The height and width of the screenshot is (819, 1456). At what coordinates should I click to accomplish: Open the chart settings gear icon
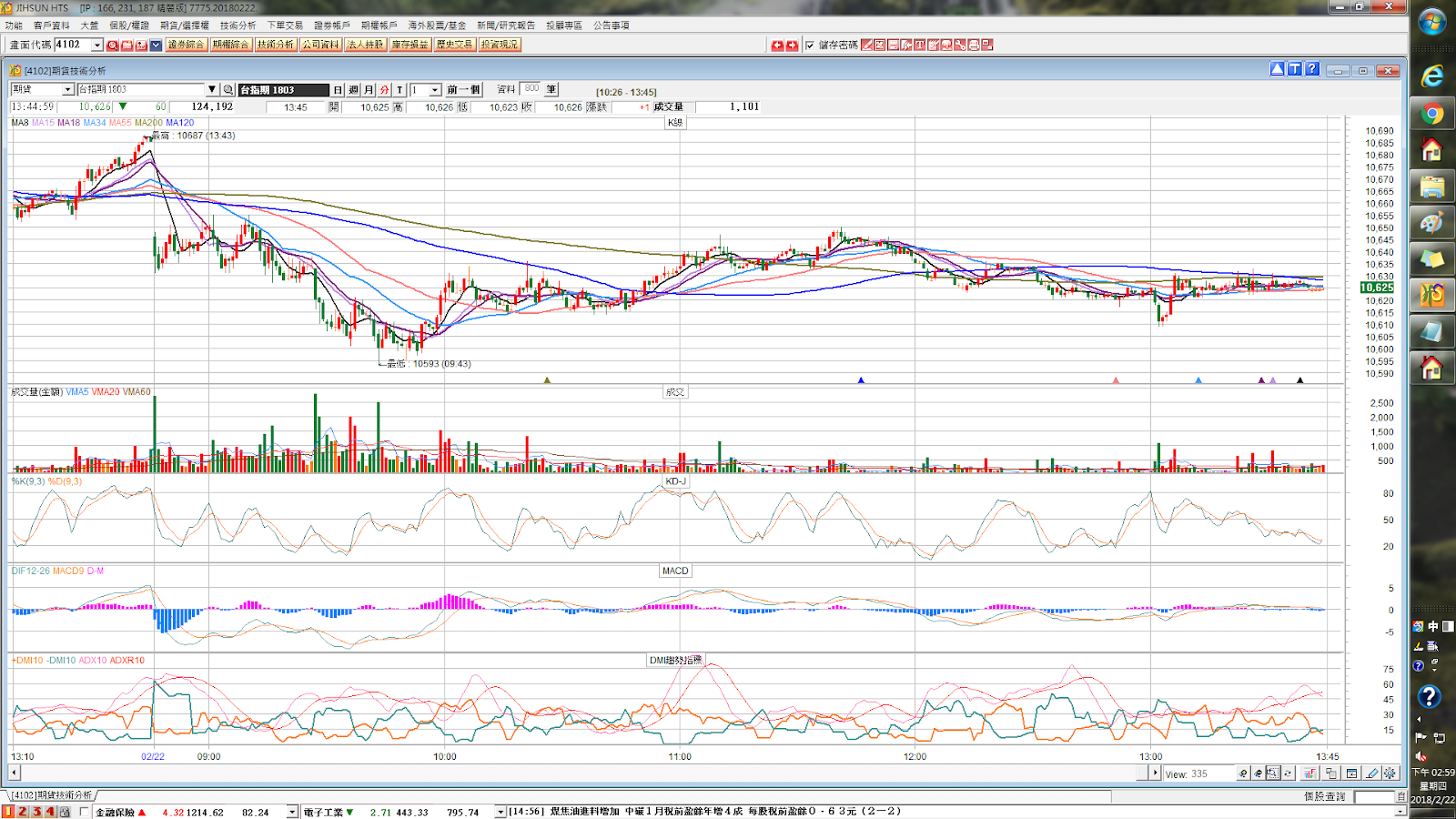(1390, 773)
